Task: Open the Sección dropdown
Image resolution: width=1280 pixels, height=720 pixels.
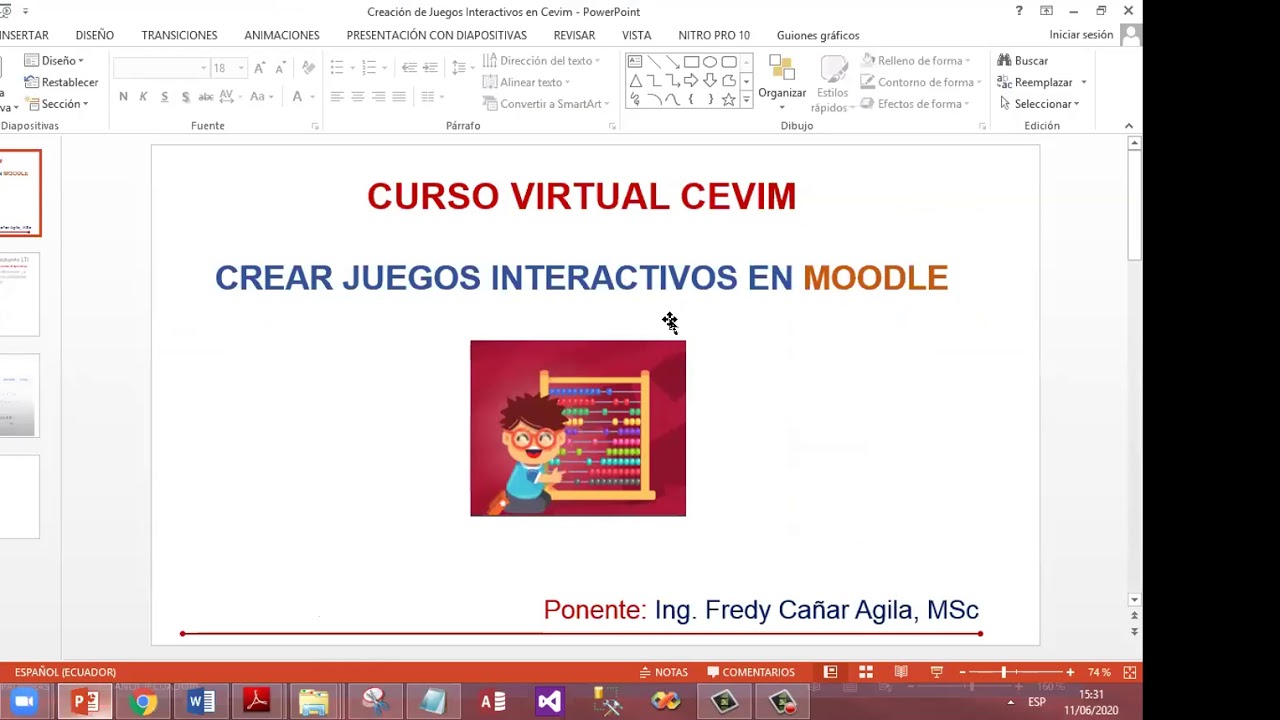Action: (58, 104)
